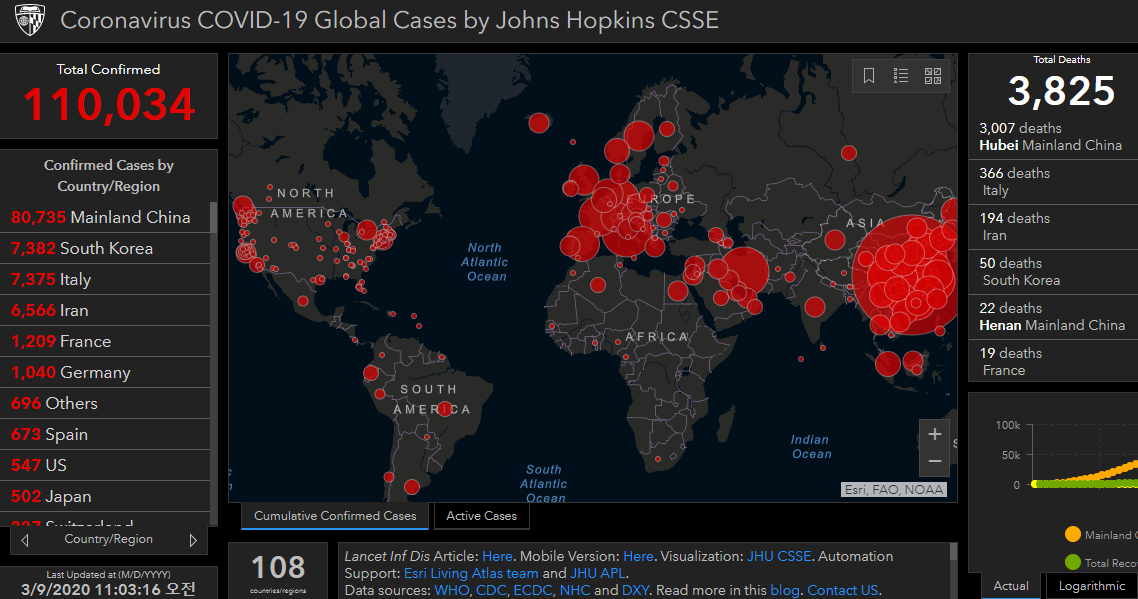
Task: Select Hubei Mainland China deaths entry
Action: 1050,137
